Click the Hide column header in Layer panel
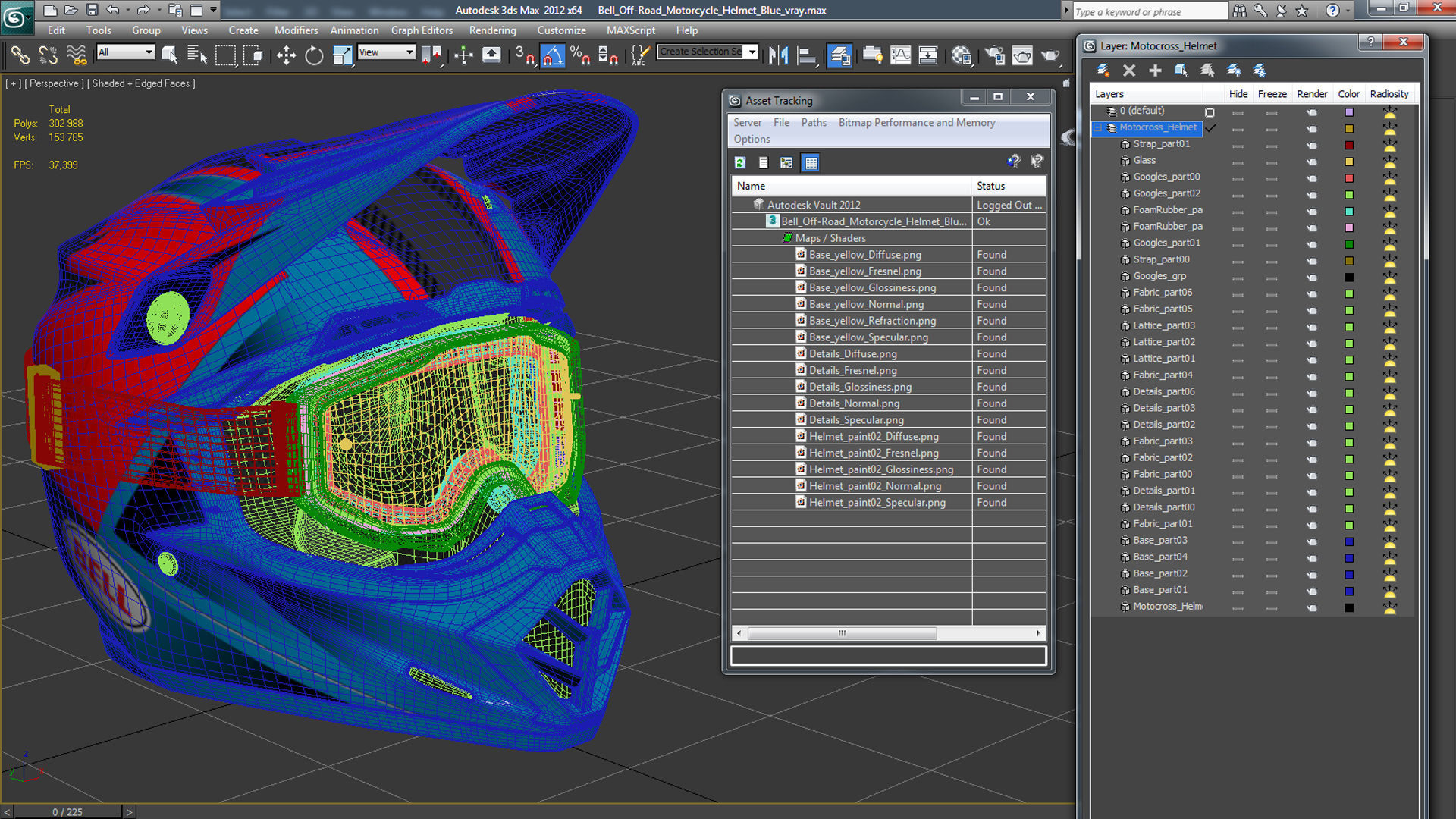The width and height of the screenshot is (1456, 819). pos(1238,94)
